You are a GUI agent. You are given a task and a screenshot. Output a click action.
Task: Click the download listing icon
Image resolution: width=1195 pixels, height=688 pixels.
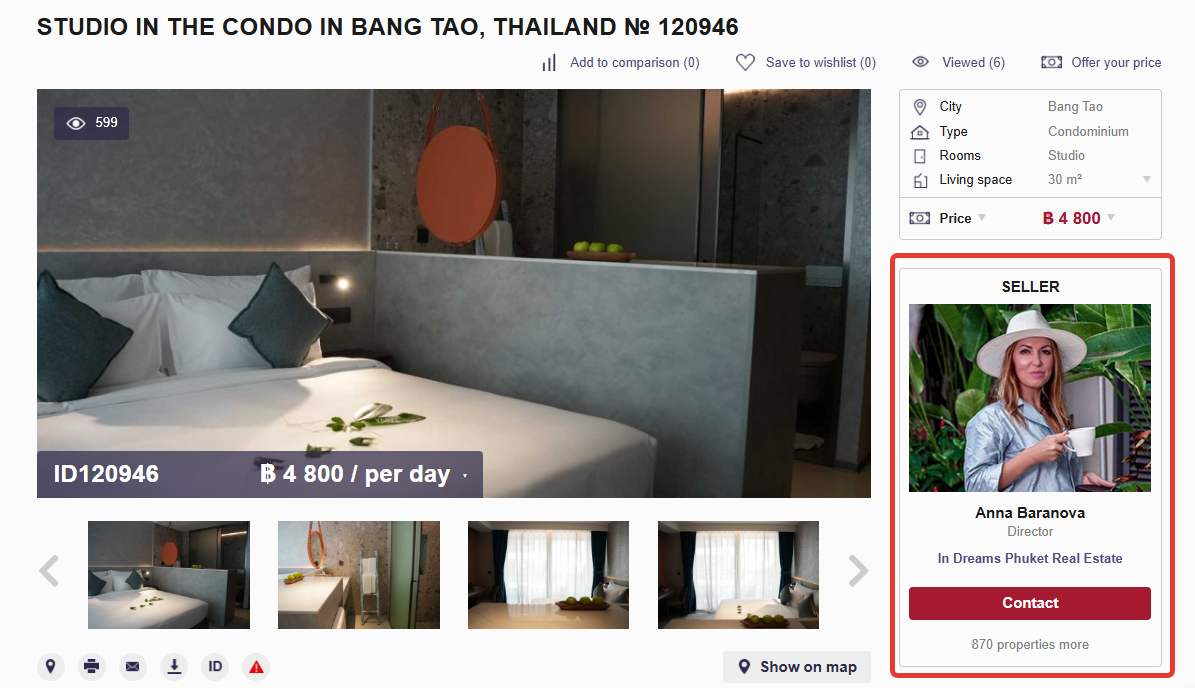pos(174,667)
